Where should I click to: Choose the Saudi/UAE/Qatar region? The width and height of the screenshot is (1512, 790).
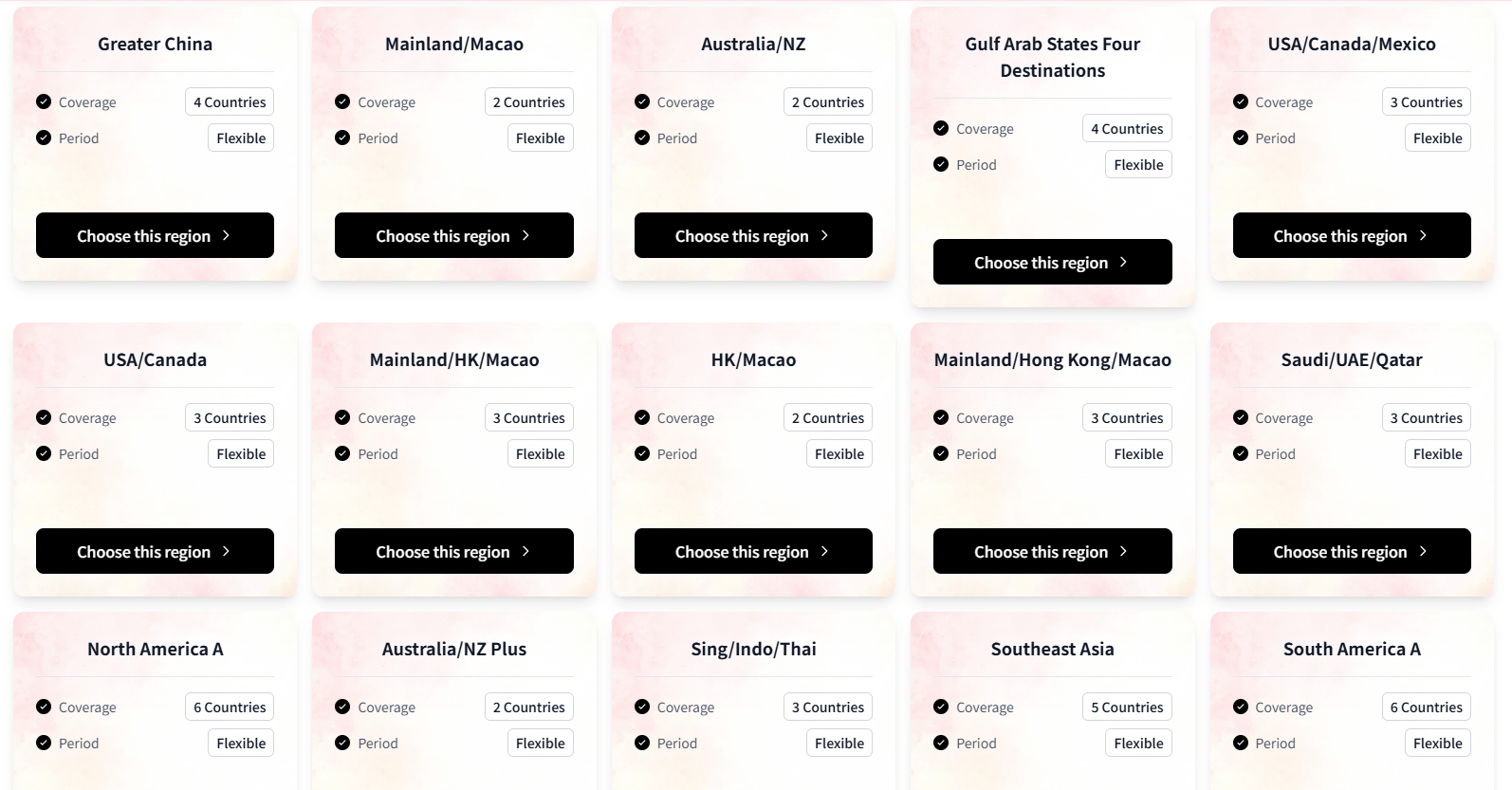coord(1351,551)
